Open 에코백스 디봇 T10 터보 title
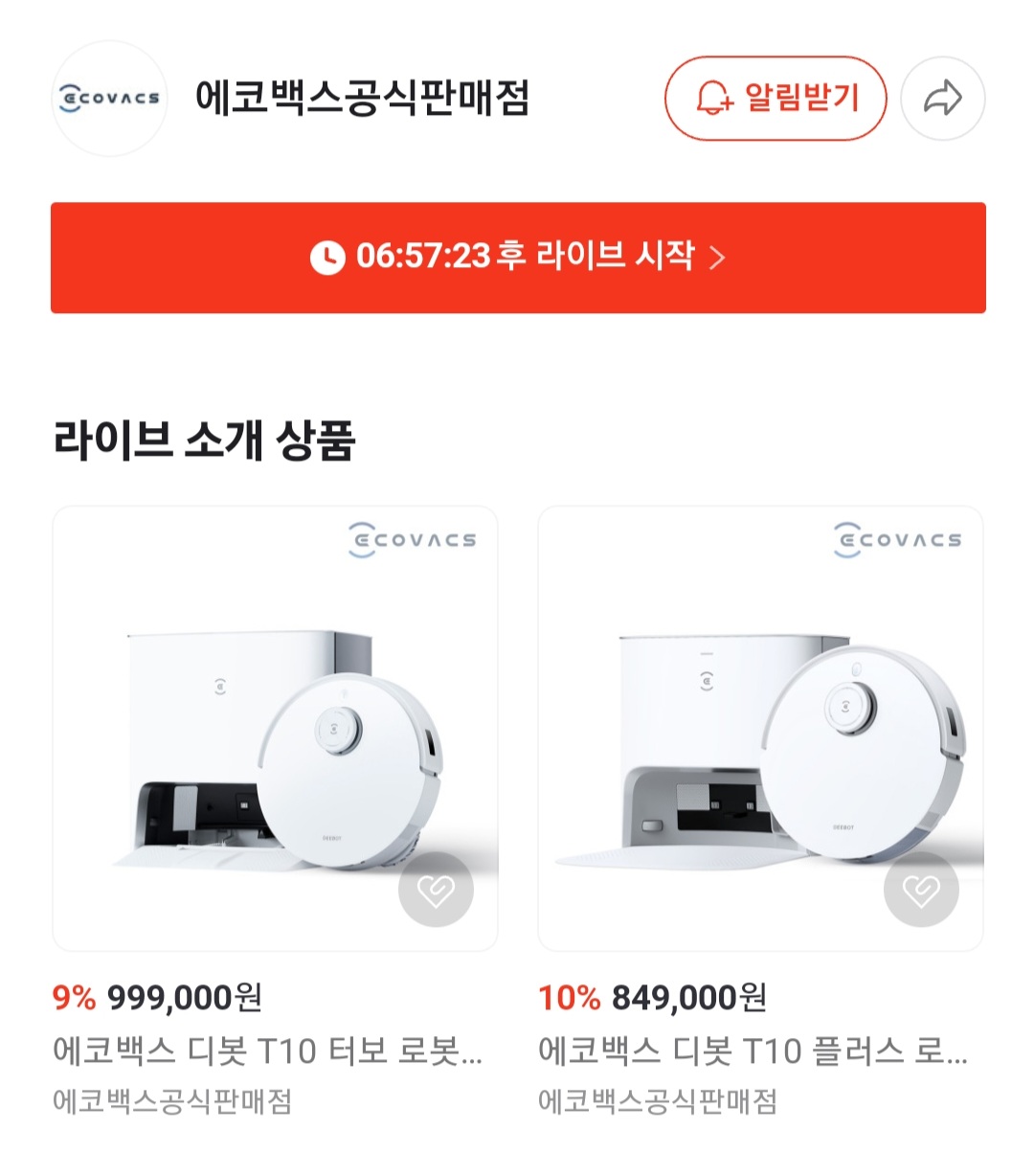 tap(267, 1051)
